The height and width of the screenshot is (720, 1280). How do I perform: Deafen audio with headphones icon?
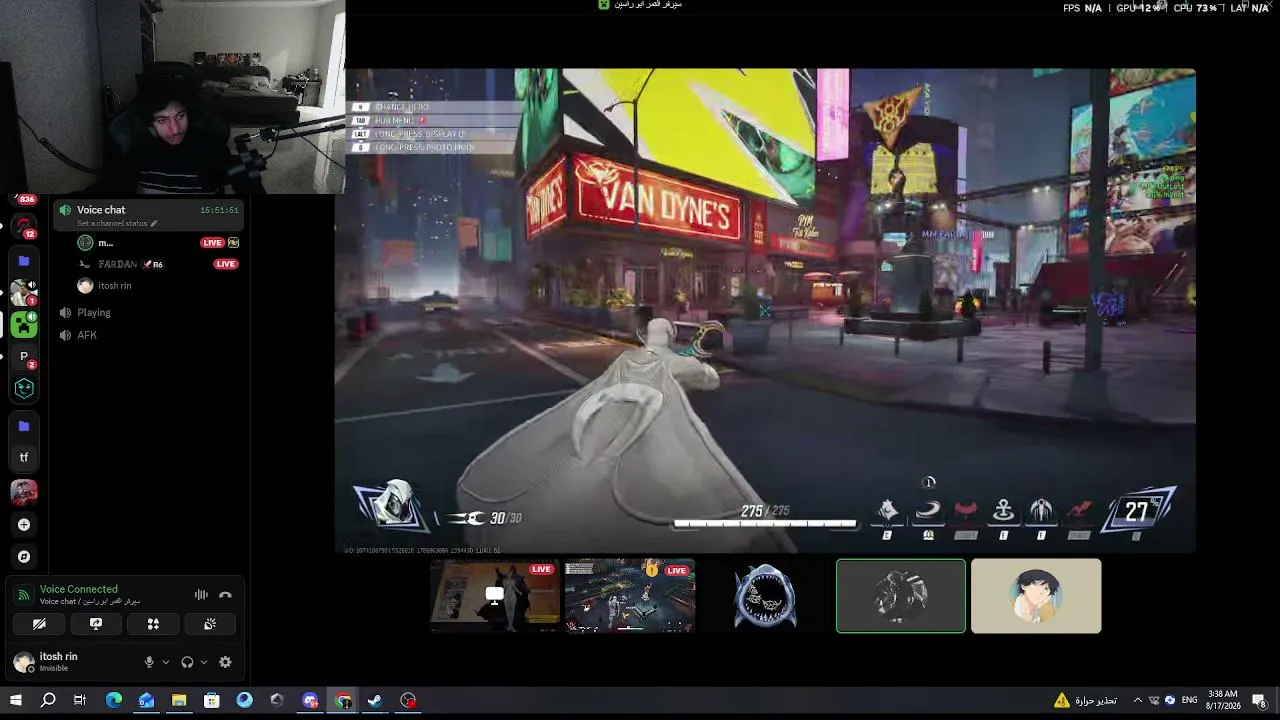pyautogui.click(x=187, y=662)
